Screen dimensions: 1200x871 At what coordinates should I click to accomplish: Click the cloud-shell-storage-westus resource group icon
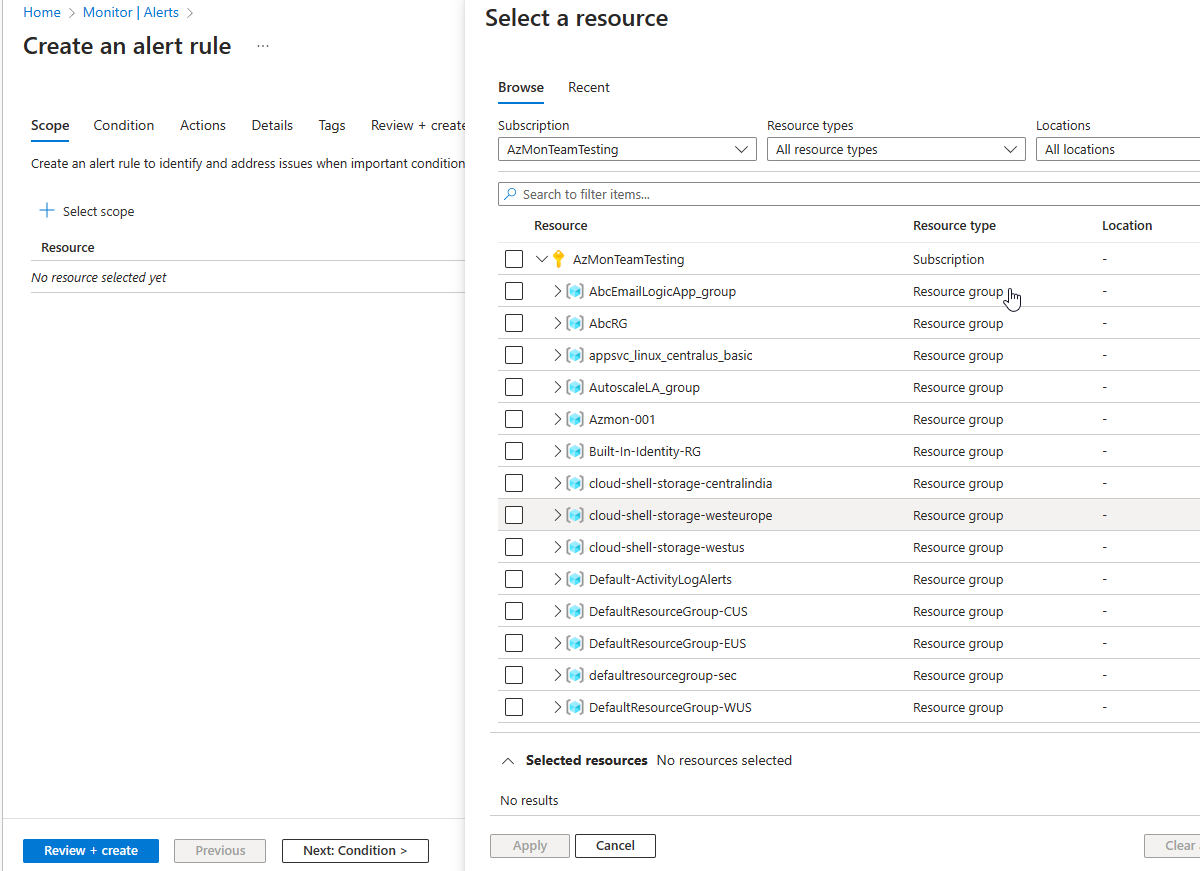[x=575, y=547]
